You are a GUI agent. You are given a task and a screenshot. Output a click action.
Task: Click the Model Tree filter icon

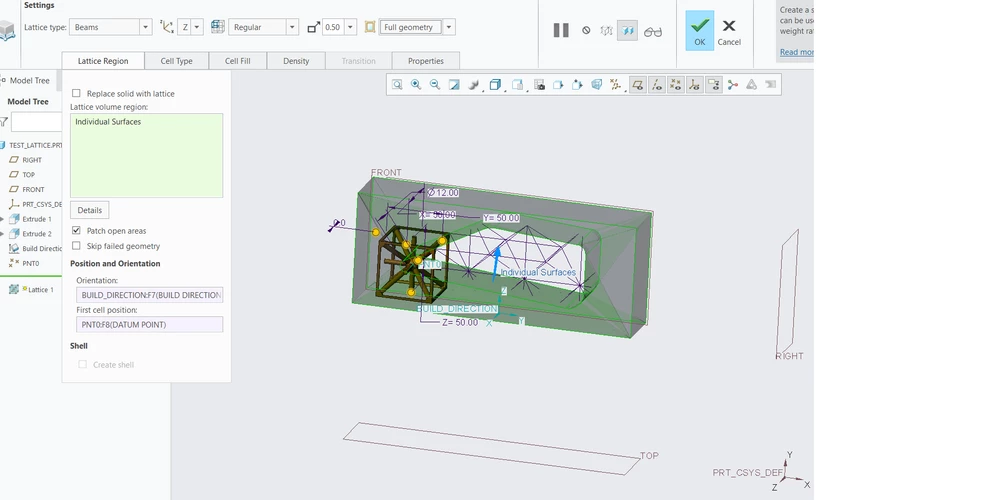4,122
